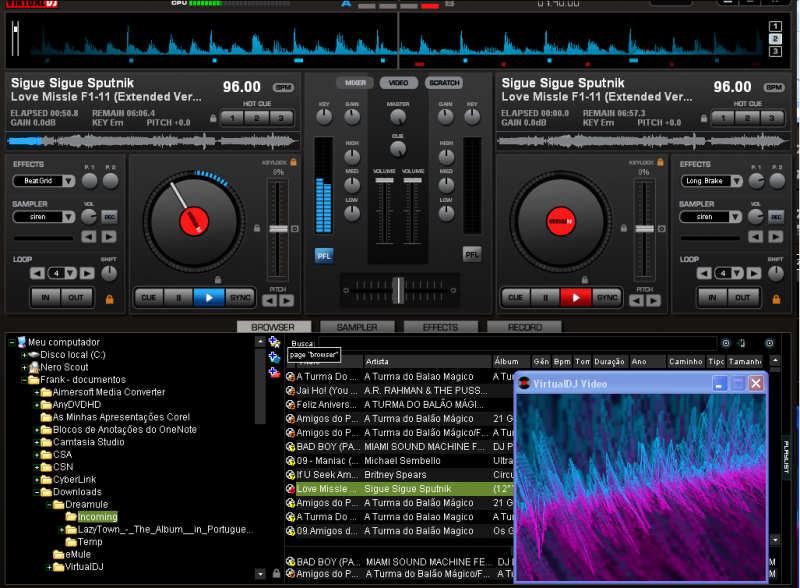800x588 pixels.
Task: Start playback on the right deck
Action: 576,298
